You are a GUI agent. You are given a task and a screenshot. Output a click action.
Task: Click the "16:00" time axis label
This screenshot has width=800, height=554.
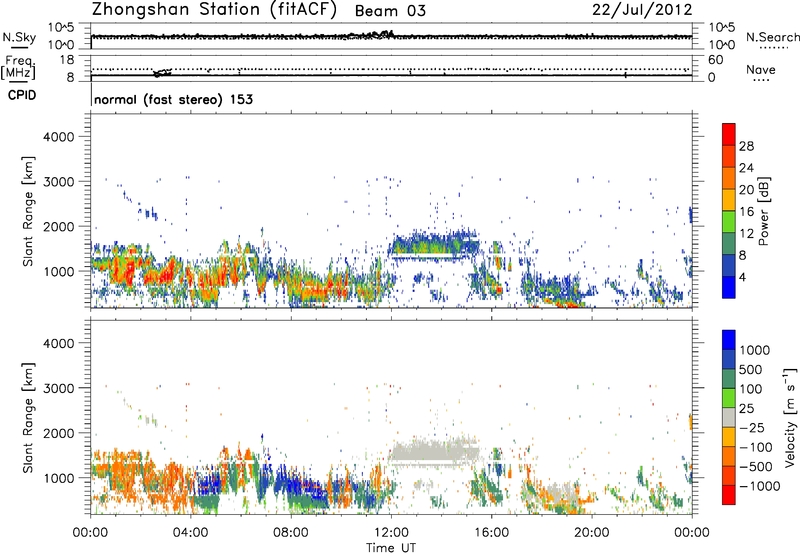pos(491,533)
